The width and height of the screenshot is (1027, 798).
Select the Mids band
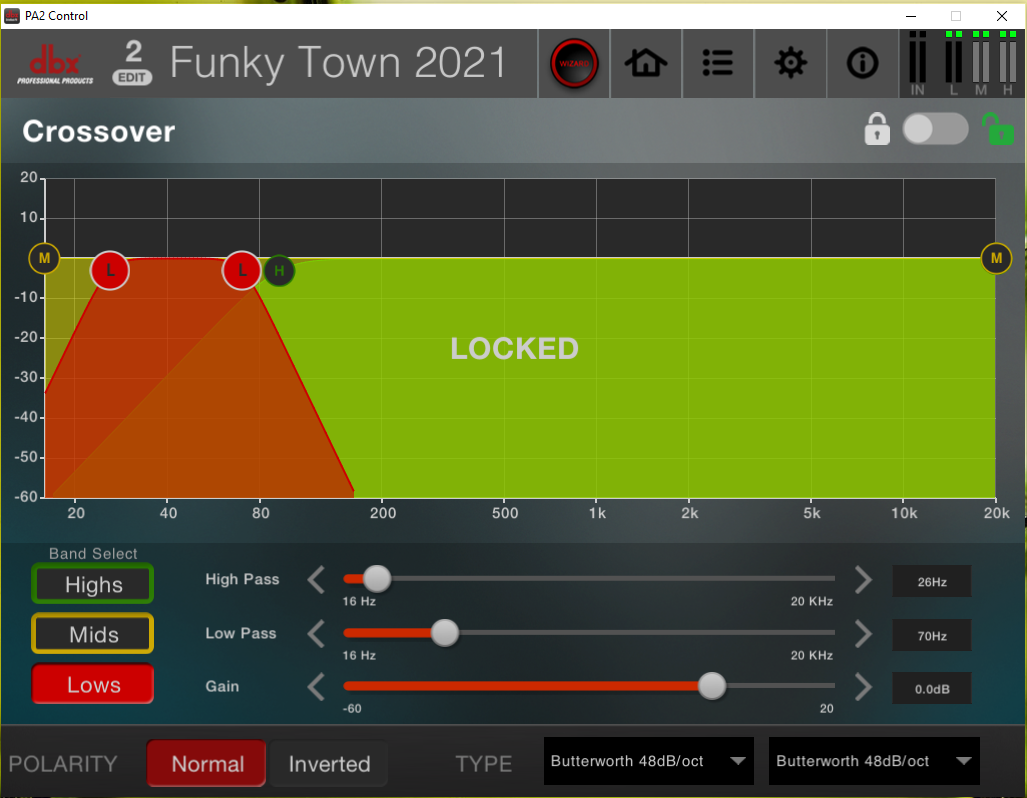point(93,635)
